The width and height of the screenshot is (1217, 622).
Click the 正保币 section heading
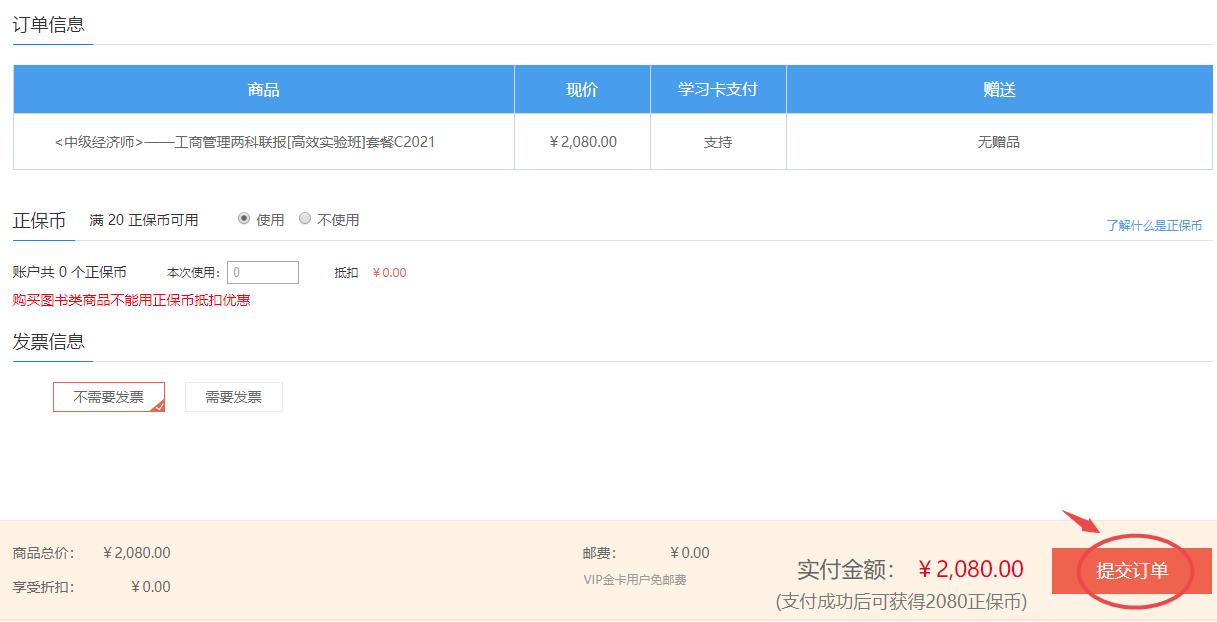tap(41, 218)
